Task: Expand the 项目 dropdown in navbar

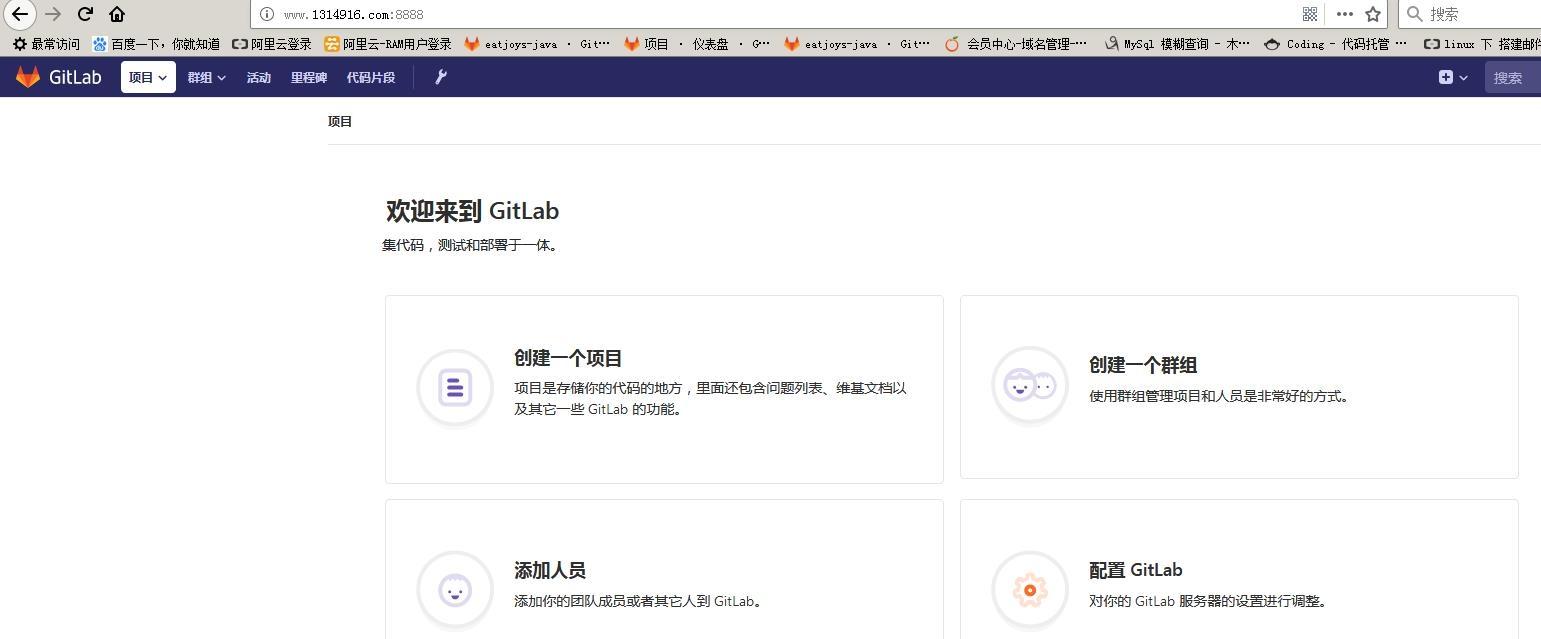Action: (148, 77)
